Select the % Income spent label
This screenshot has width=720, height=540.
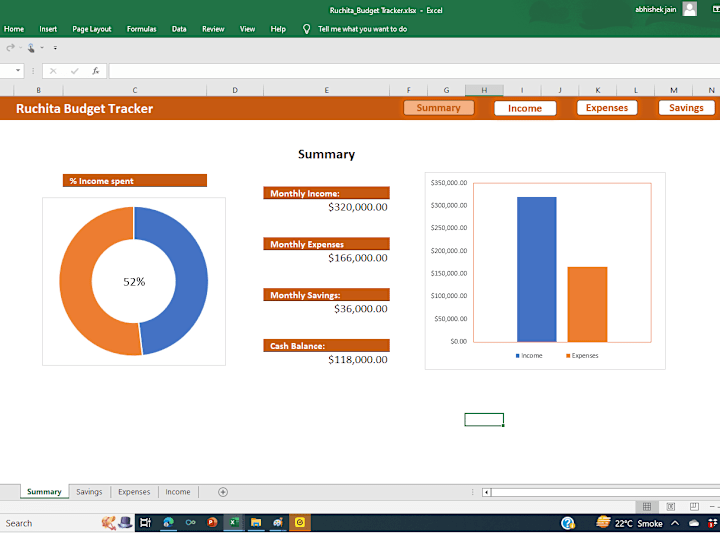click(135, 180)
